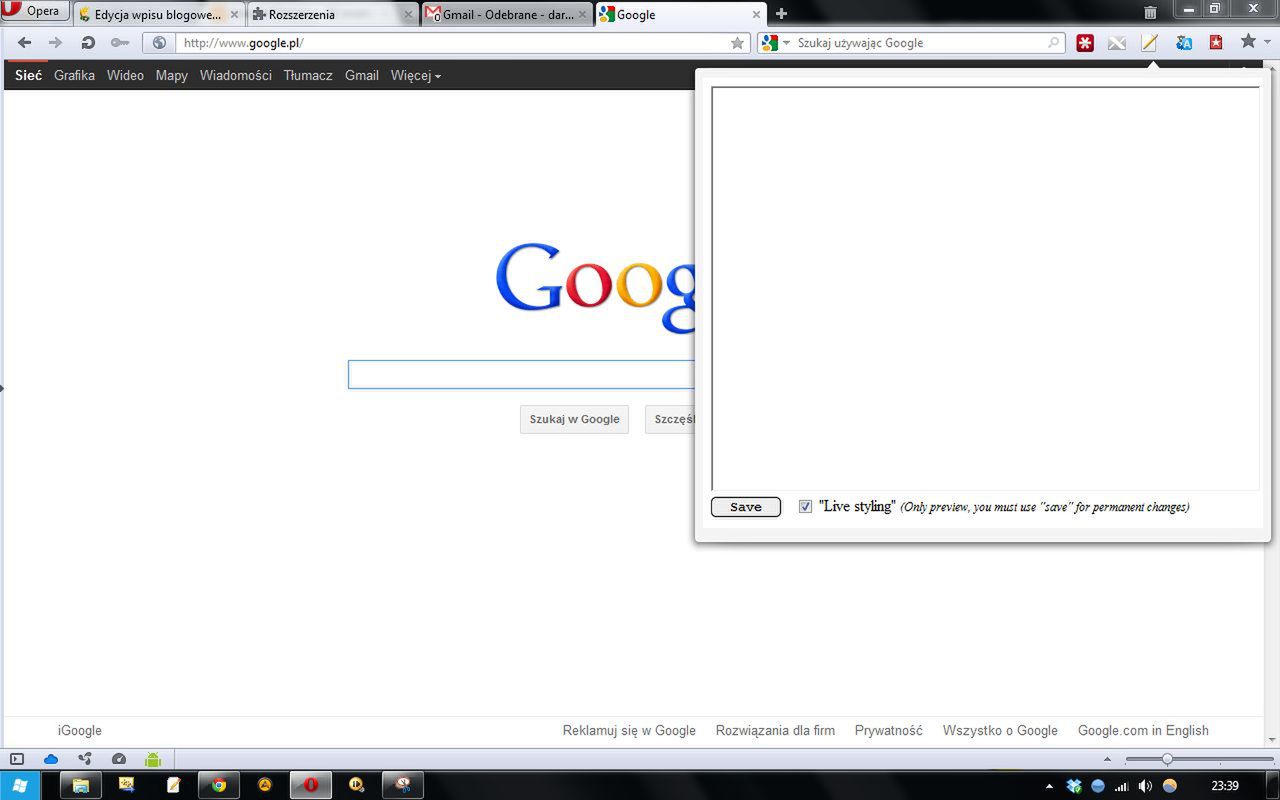Close the Gmail - Odebrane tab
Screen dimensions: 1280x800
[582, 15]
